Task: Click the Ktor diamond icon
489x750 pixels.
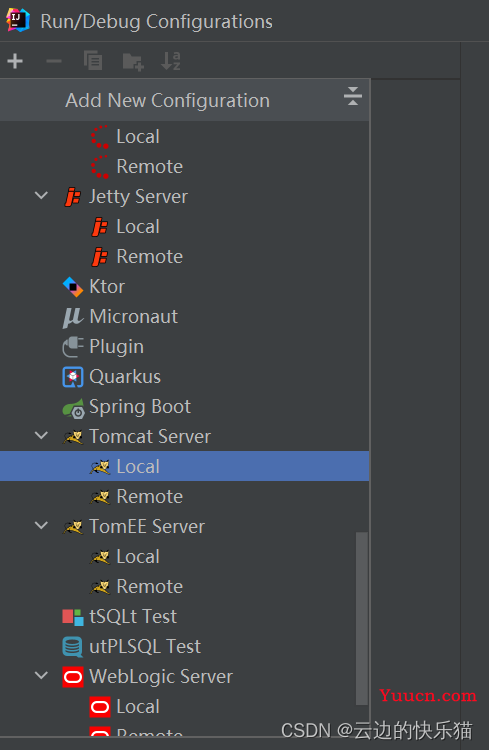Action: click(x=73, y=287)
